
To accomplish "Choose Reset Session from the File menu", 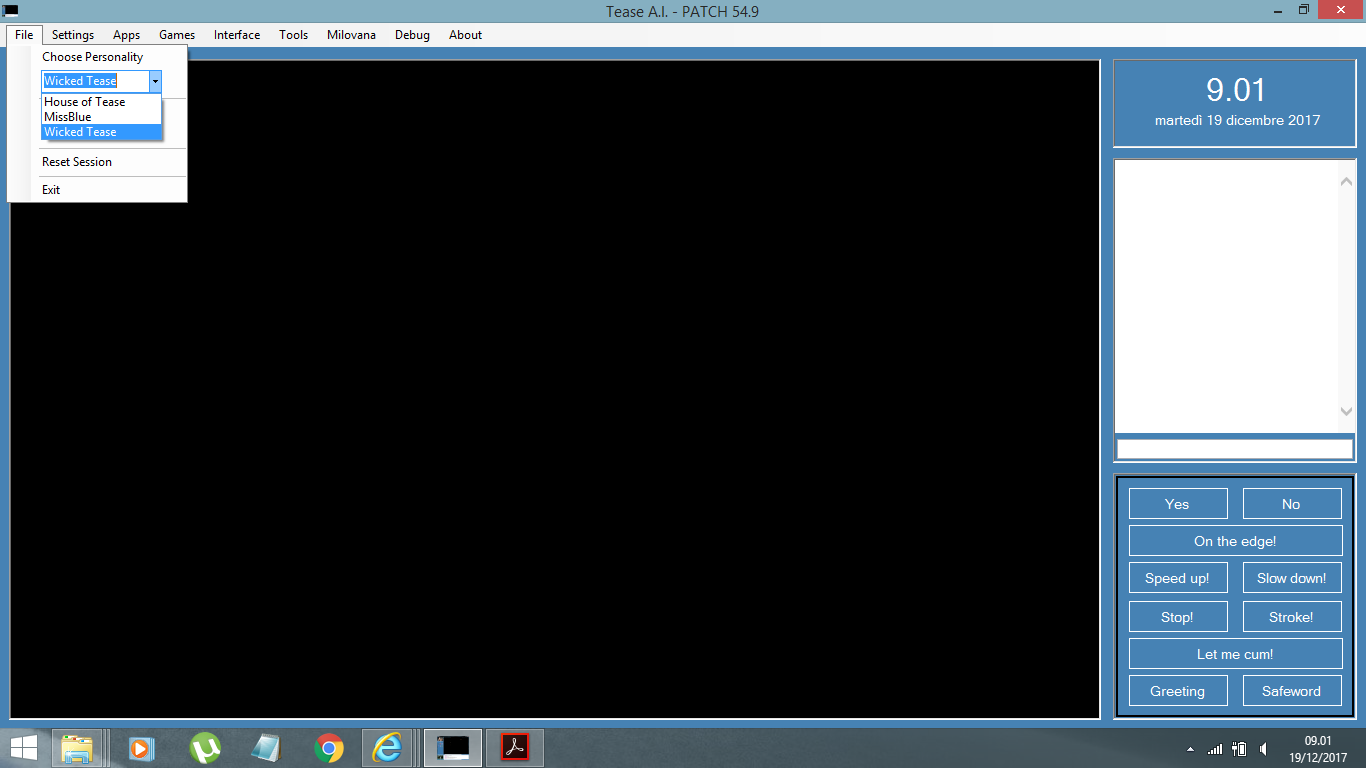I will coord(97,162).
